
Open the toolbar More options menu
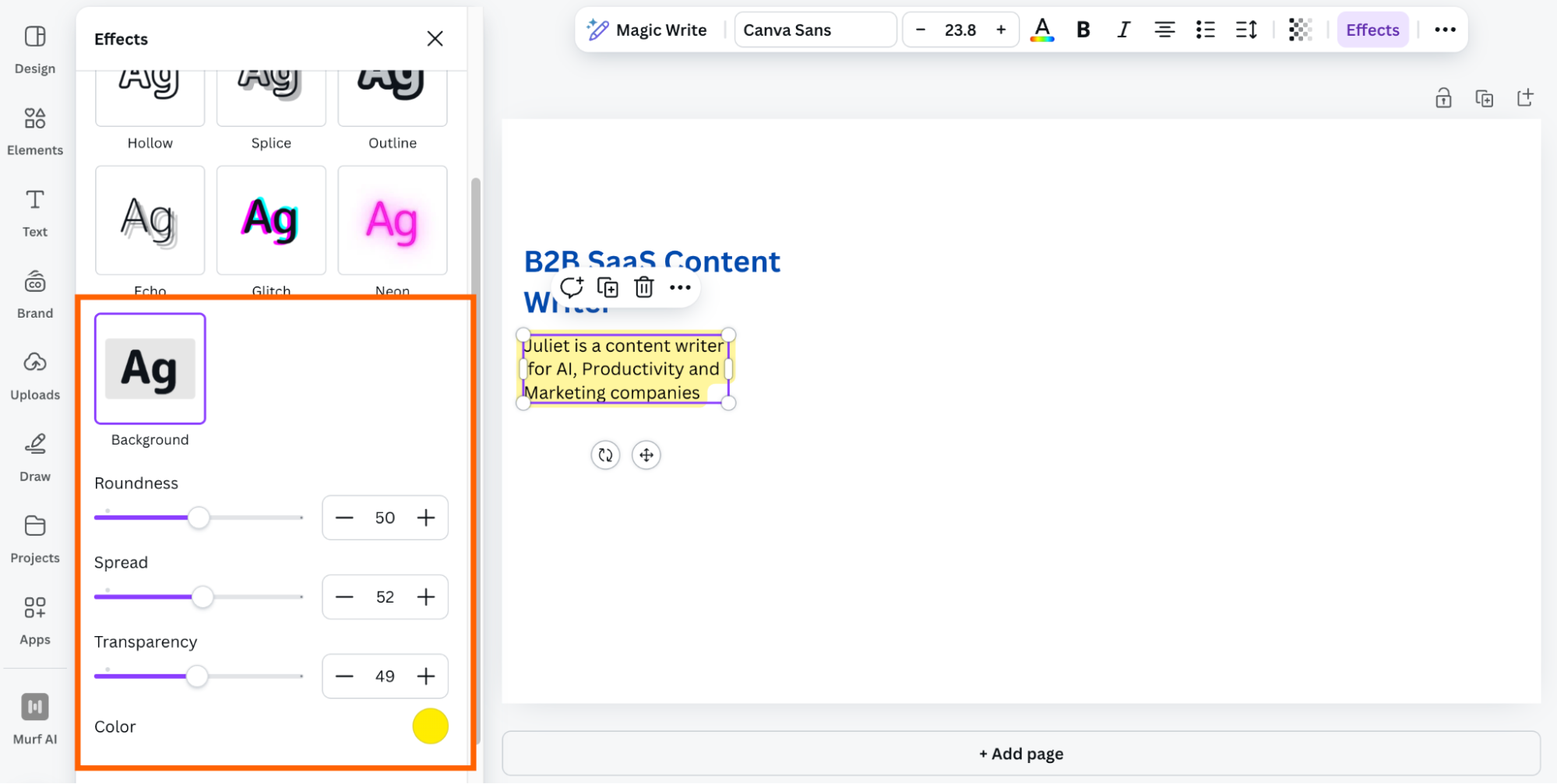[1445, 30]
